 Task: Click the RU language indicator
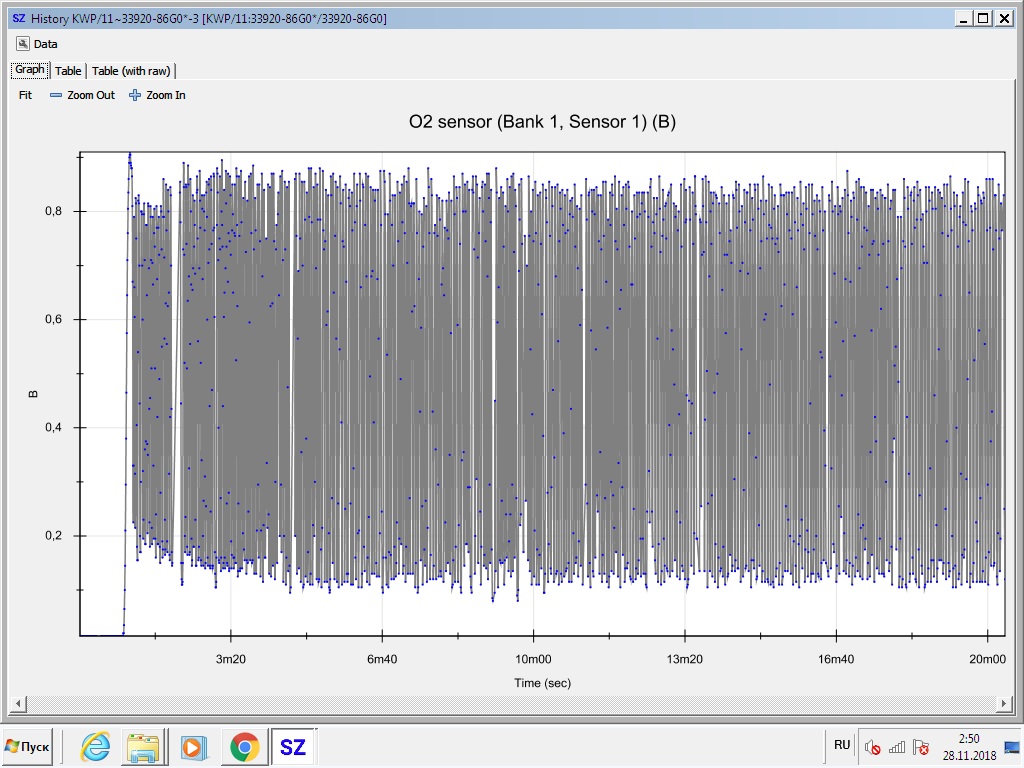[842, 745]
